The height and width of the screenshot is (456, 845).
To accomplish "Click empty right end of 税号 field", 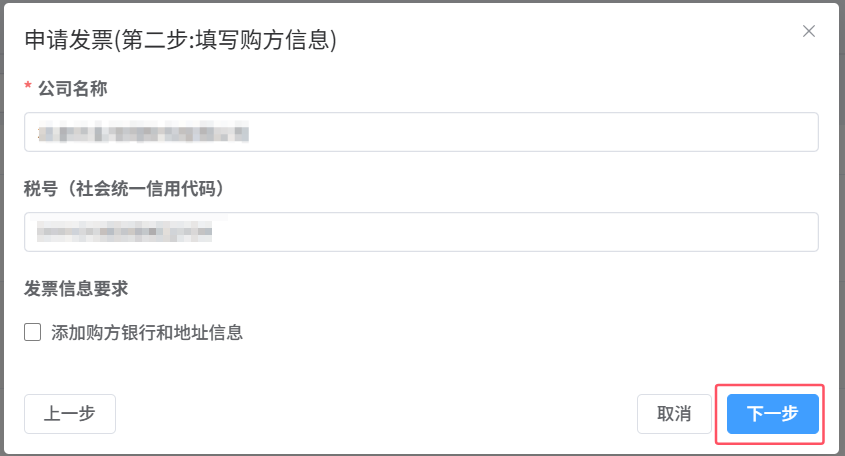I will [700, 232].
